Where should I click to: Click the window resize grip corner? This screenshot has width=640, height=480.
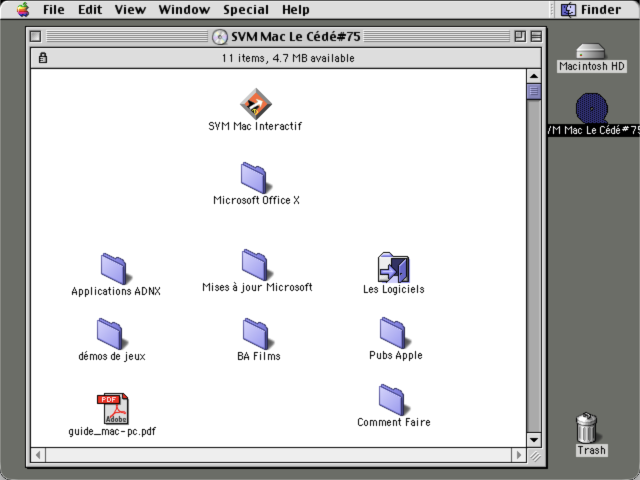[x=534, y=455]
